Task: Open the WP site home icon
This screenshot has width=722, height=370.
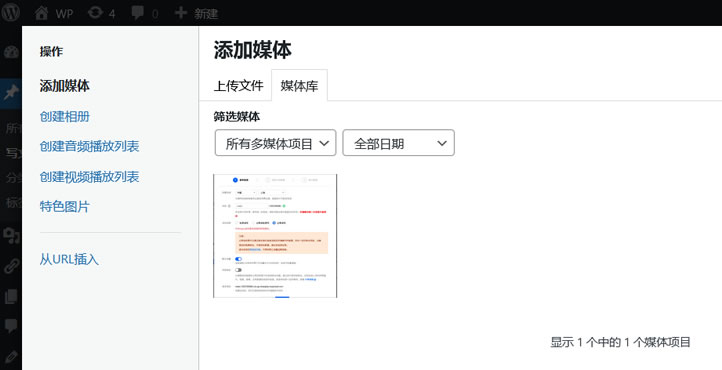Action: point(41,13)
